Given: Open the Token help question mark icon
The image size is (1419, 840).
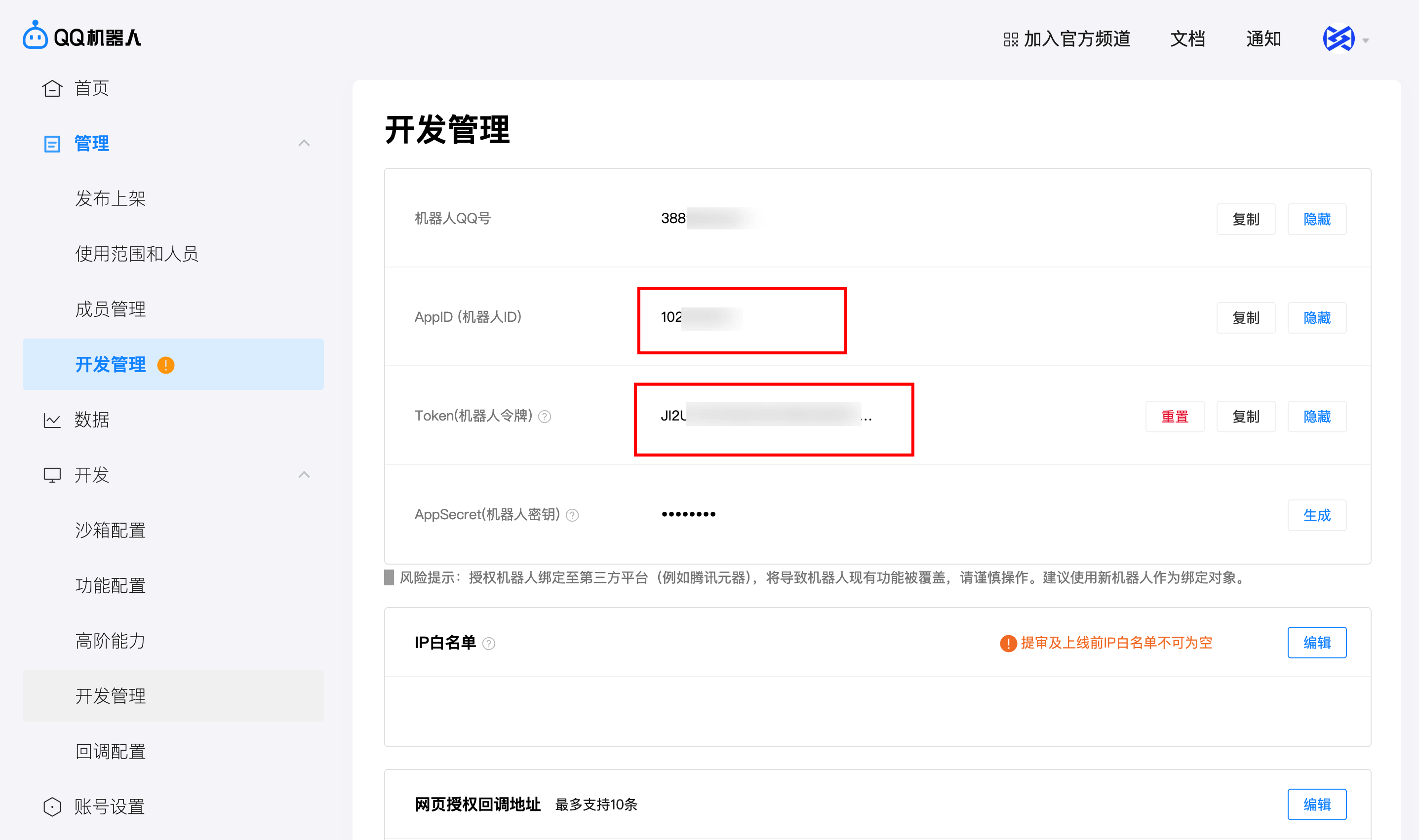Looking at the screenshot, I should pyautogui.click(x=545, y=417).
